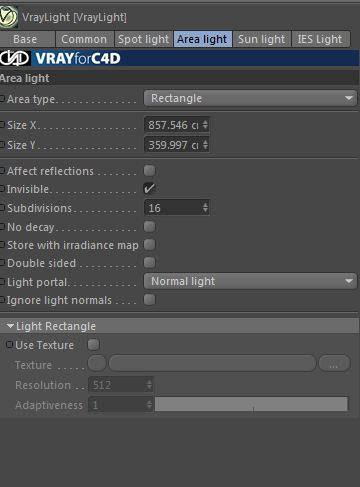Open the Area type Rectangle dropdown
The height and width of the screenshot is (487, 360).
(250, 98)
